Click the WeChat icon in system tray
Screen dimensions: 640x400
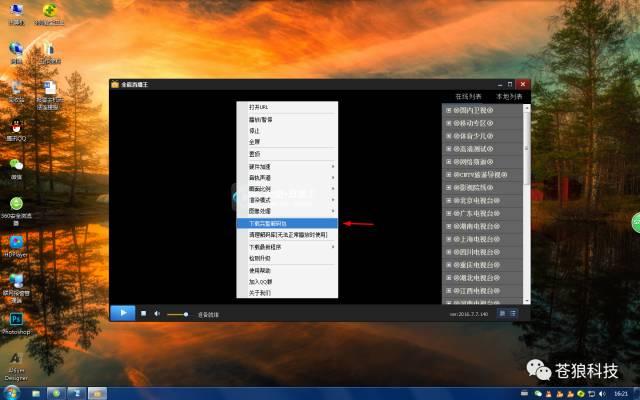click(x=538, y=393)
